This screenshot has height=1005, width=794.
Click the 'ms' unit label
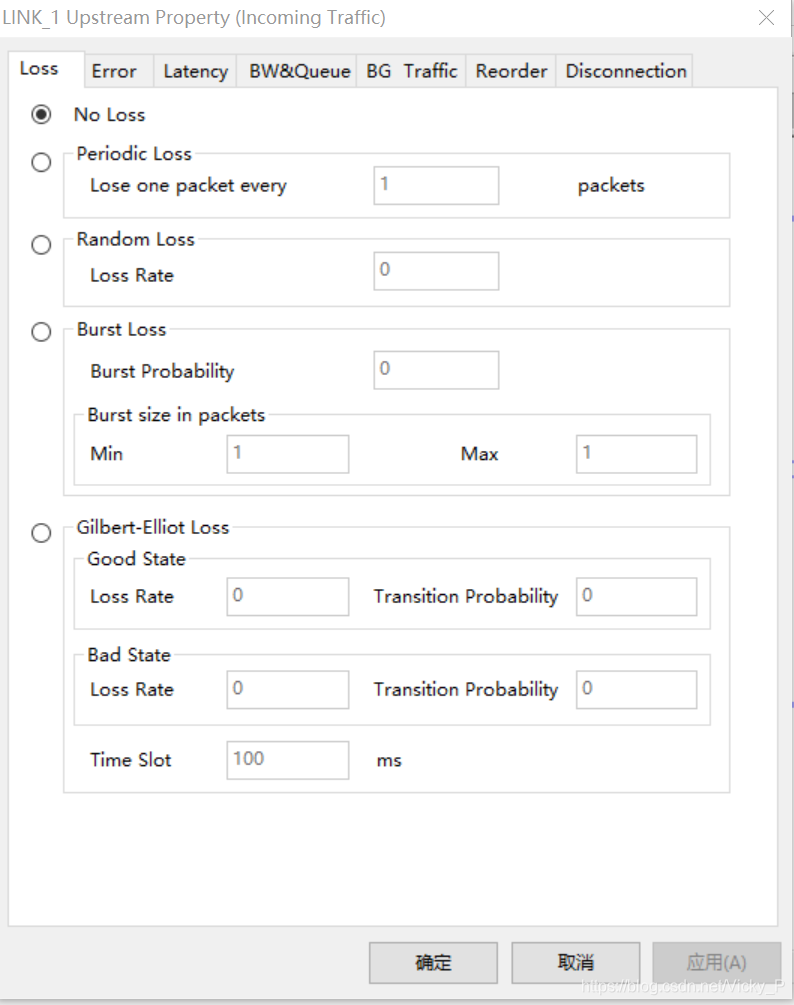pos(389,761)
